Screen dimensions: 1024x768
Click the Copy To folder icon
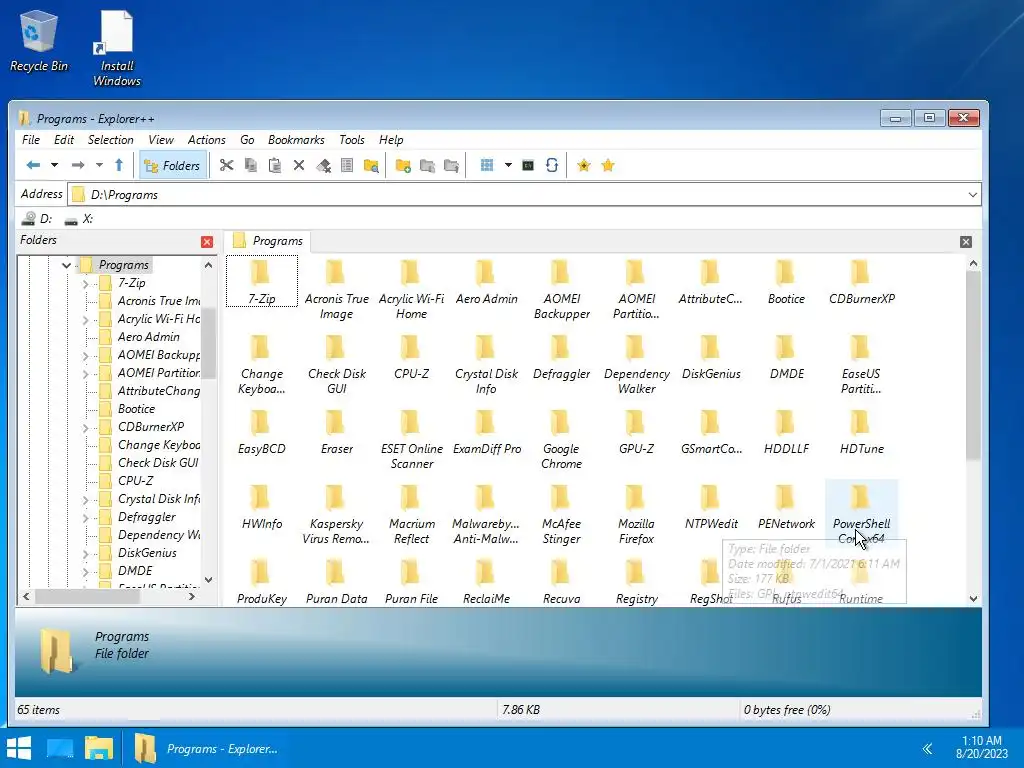(x=427, y=165)
